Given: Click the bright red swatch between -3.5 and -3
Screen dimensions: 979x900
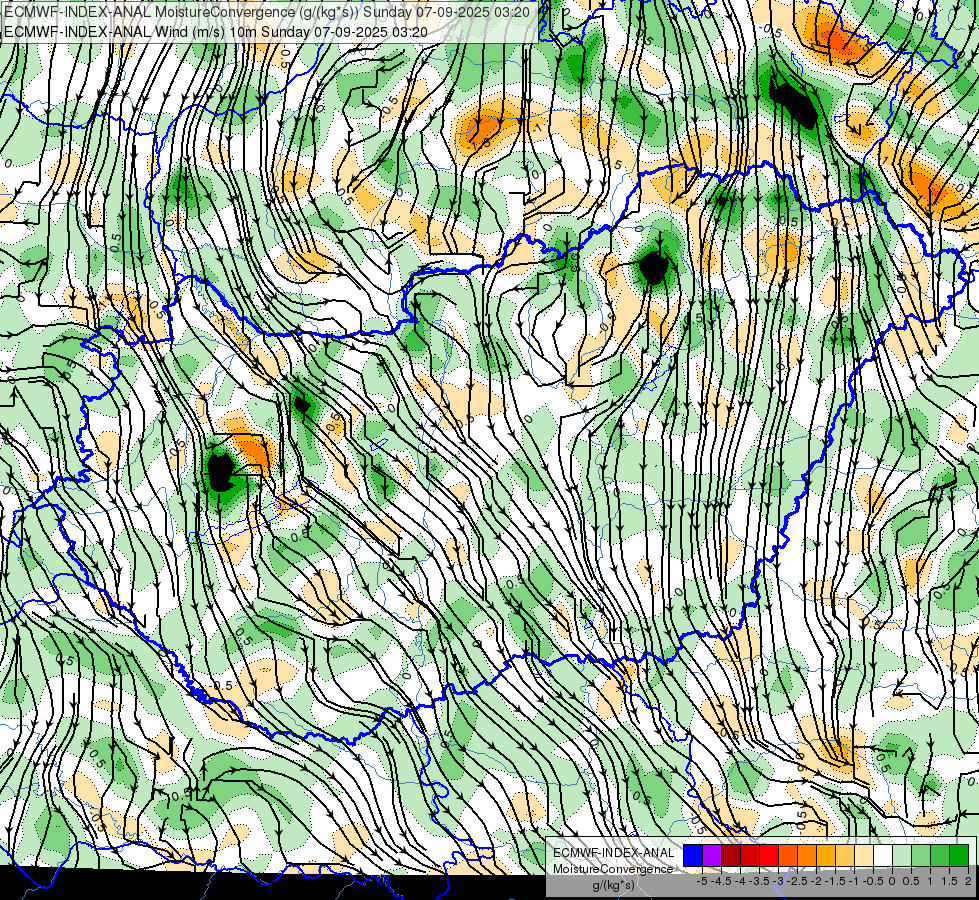Looking at the screenshot, I should tap(769, 856).
